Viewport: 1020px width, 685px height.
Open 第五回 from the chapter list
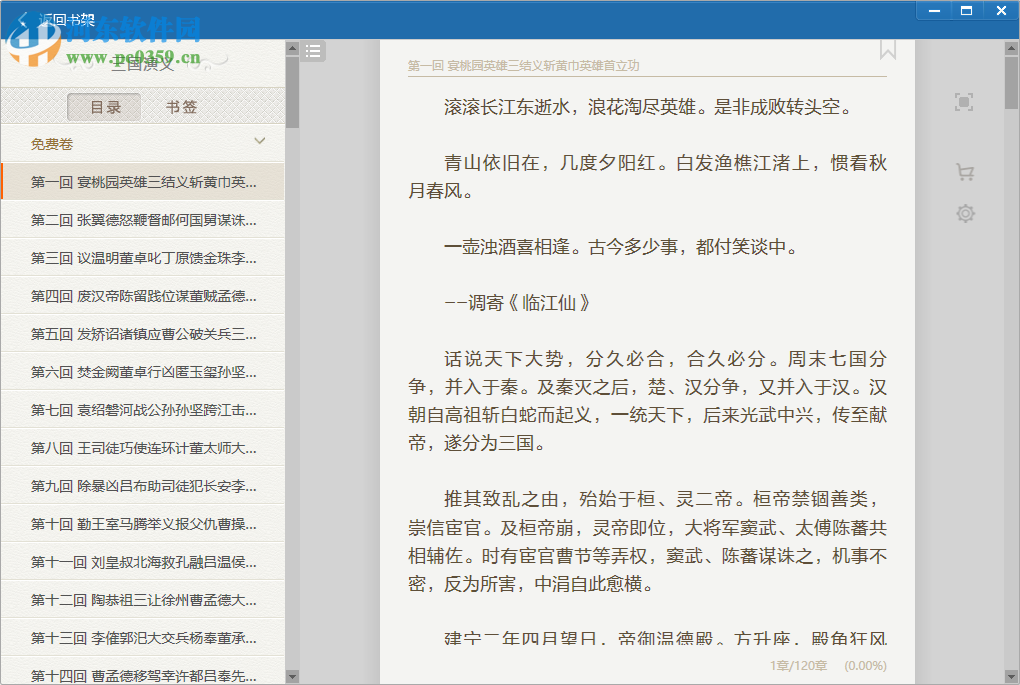(140, 334)
